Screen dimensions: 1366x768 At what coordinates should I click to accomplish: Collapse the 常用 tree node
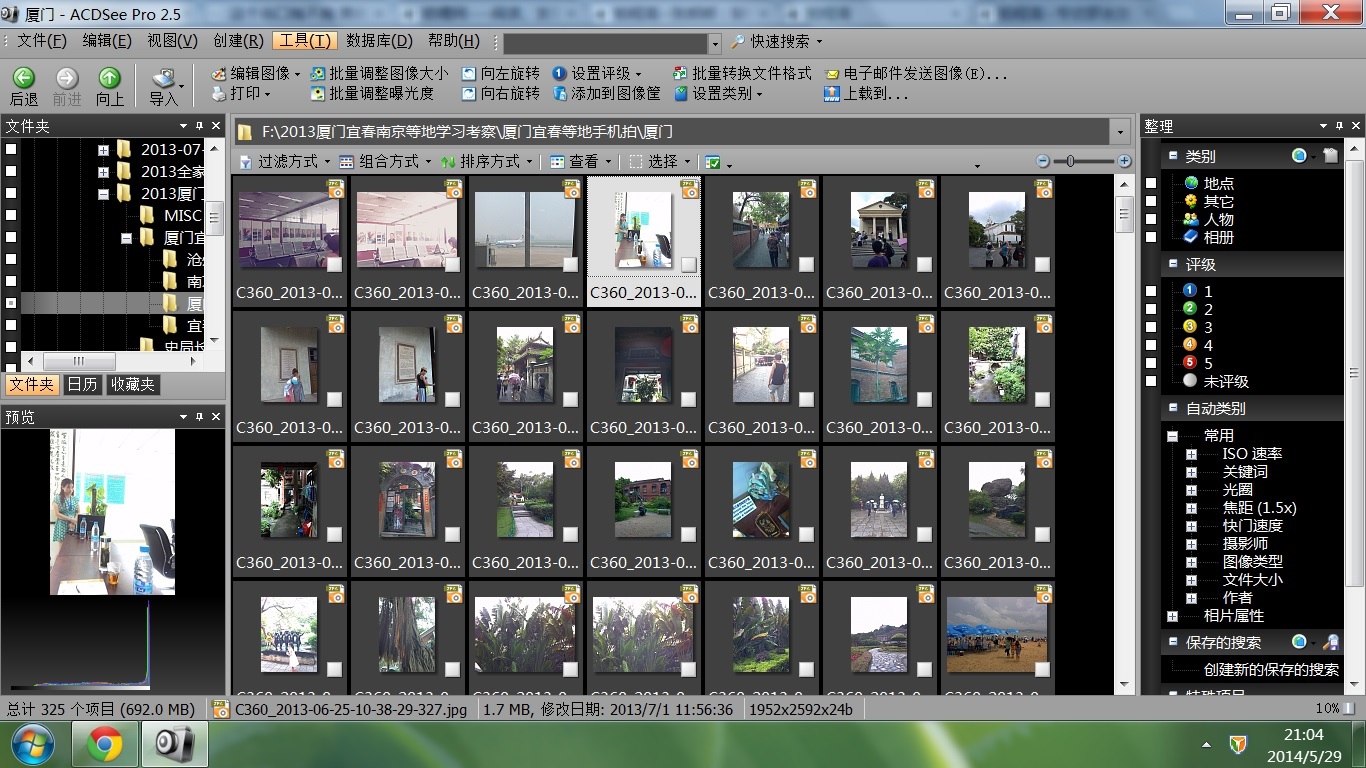(1172, 436)
